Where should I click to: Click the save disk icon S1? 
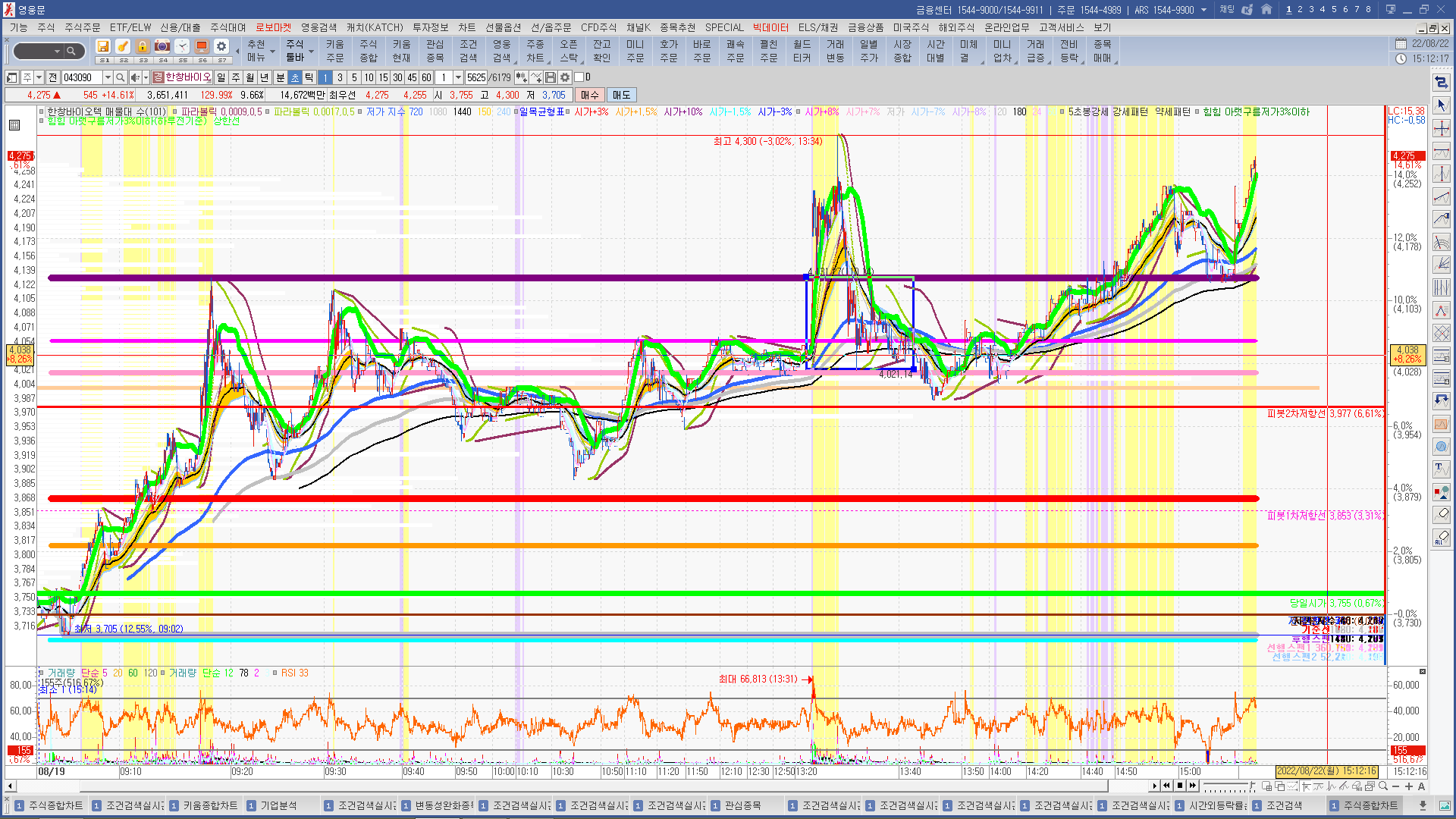coord(103,47)
